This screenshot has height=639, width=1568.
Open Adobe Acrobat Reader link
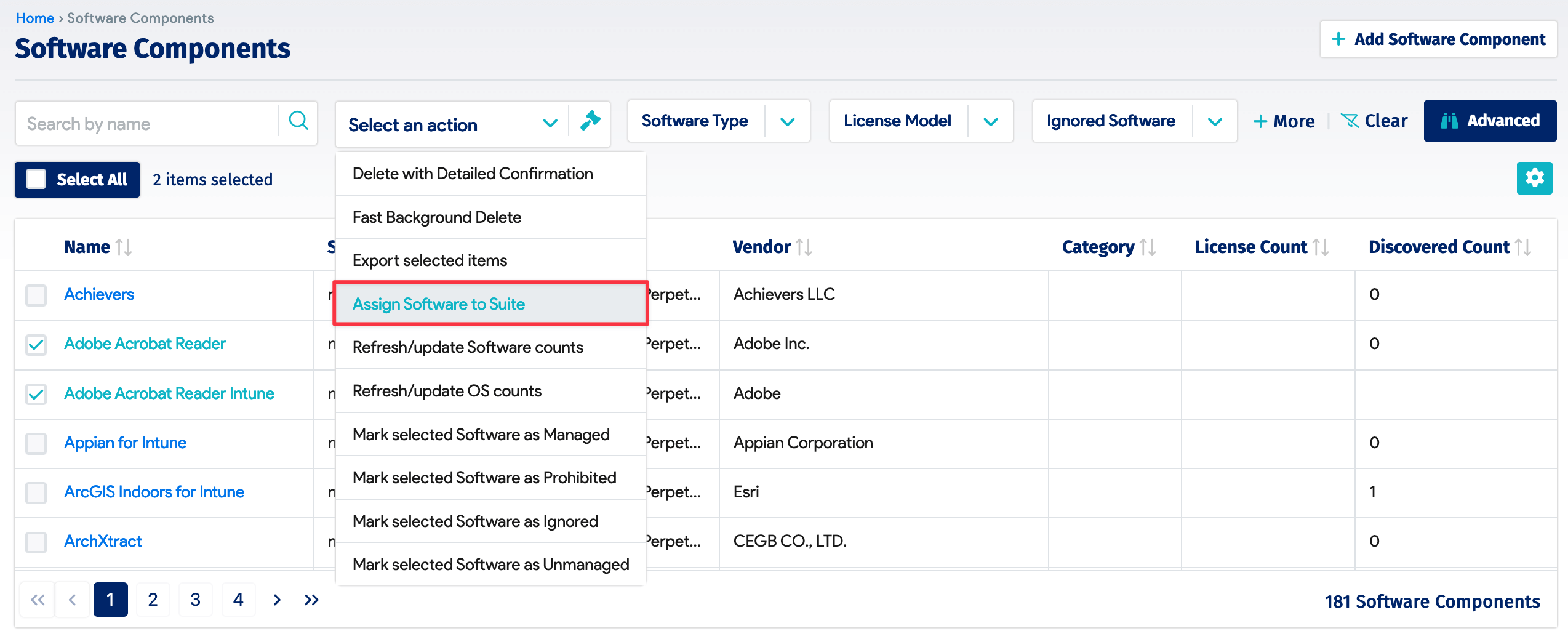pos(145,344)
